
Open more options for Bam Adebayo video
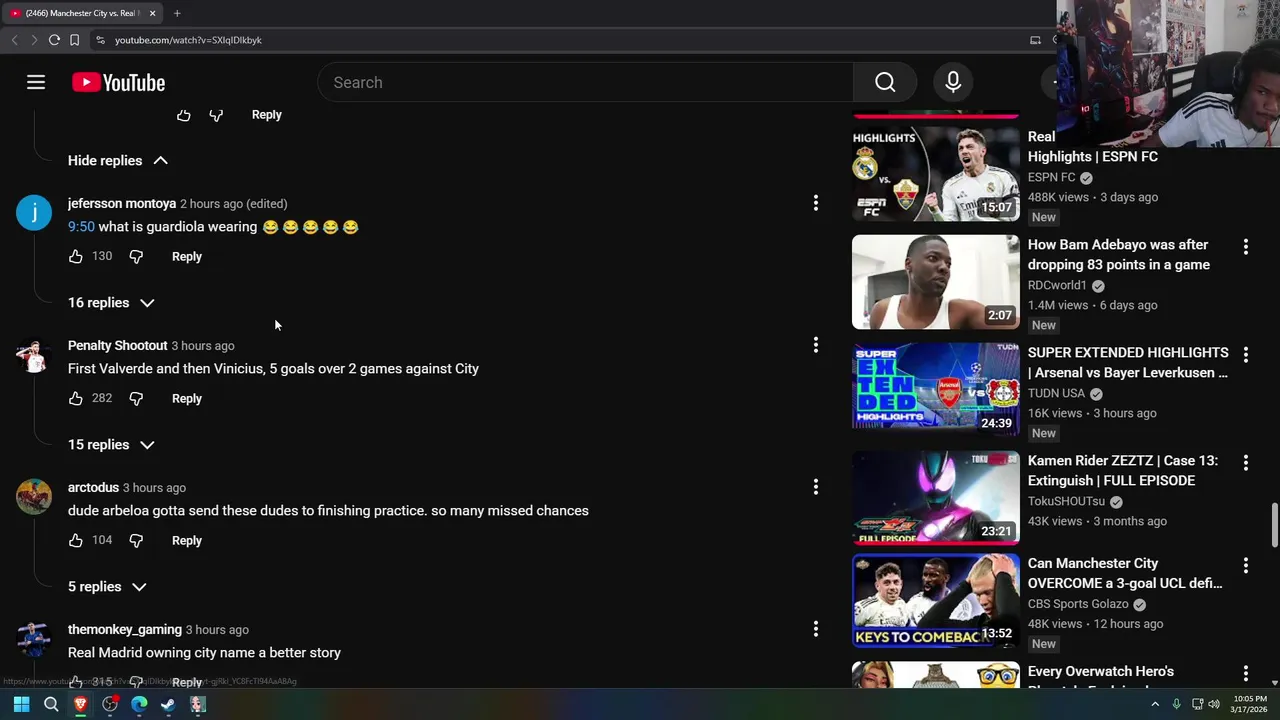(1246, 246)
